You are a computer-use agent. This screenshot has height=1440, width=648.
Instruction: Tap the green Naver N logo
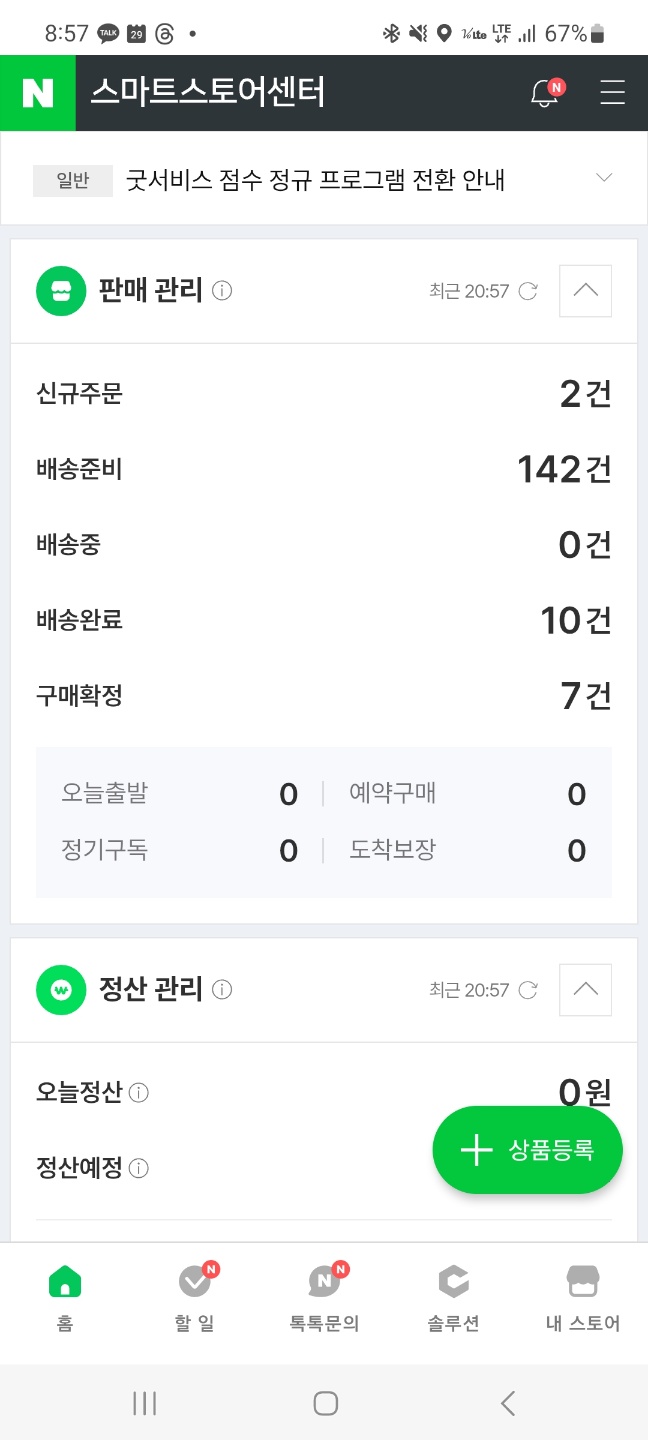click(x=38, y=93)
